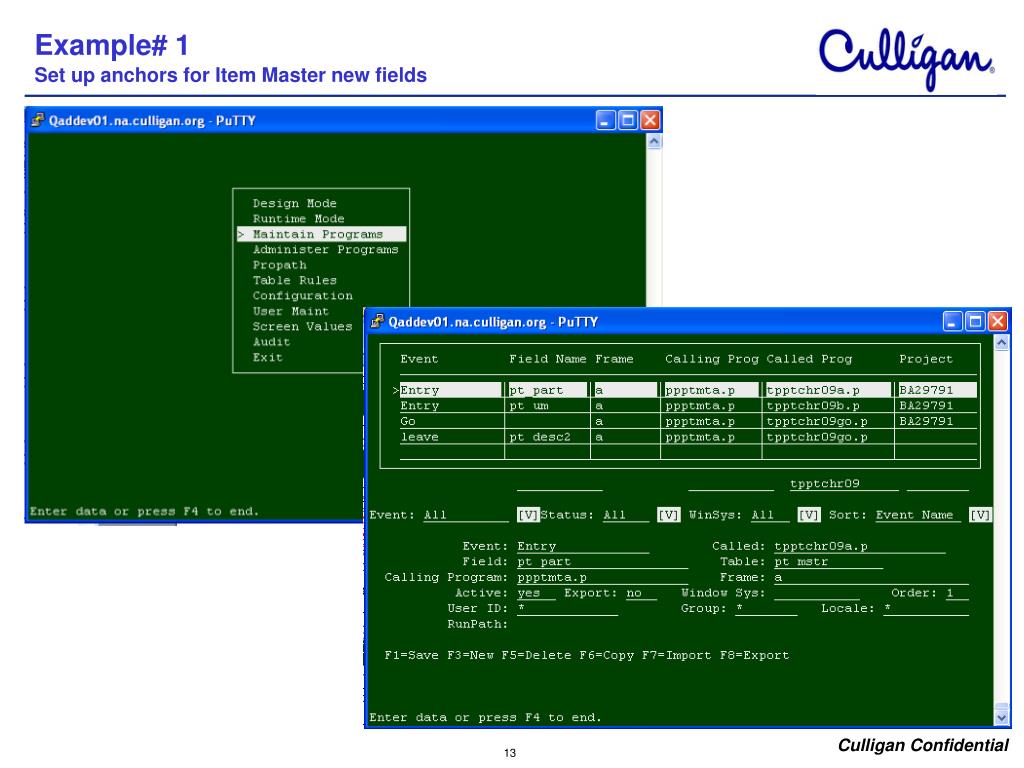Select Screen Values menu entry

pos(302,327)
